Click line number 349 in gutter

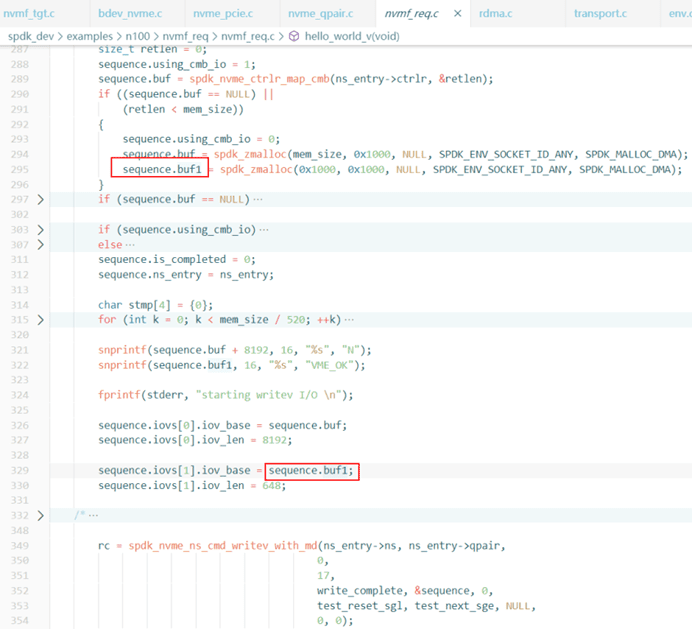point(20,546)
